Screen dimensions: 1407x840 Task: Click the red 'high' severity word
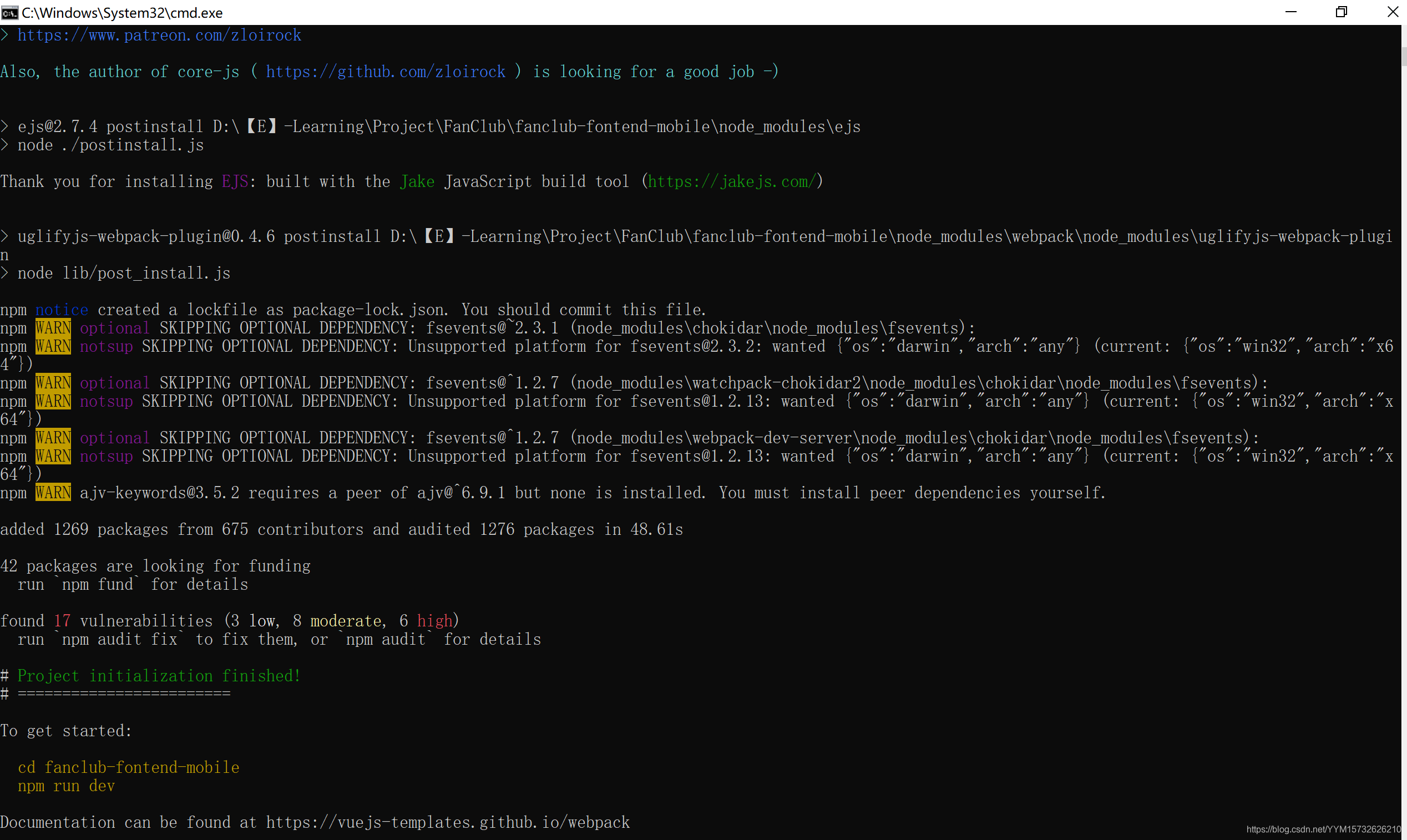click(434, 621)
